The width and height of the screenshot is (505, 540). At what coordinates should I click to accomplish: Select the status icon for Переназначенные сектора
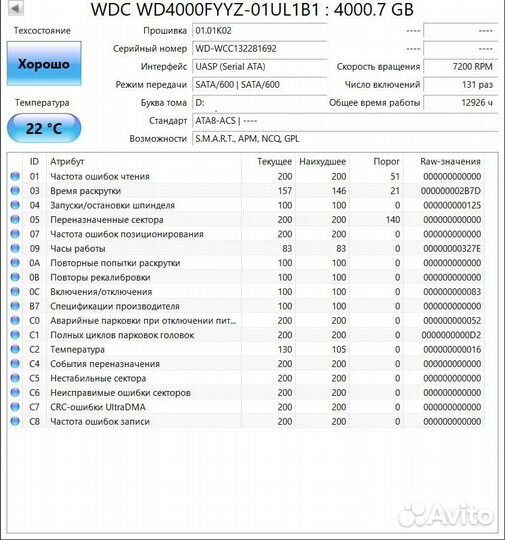pyautogui.click(x=15, y=219)
